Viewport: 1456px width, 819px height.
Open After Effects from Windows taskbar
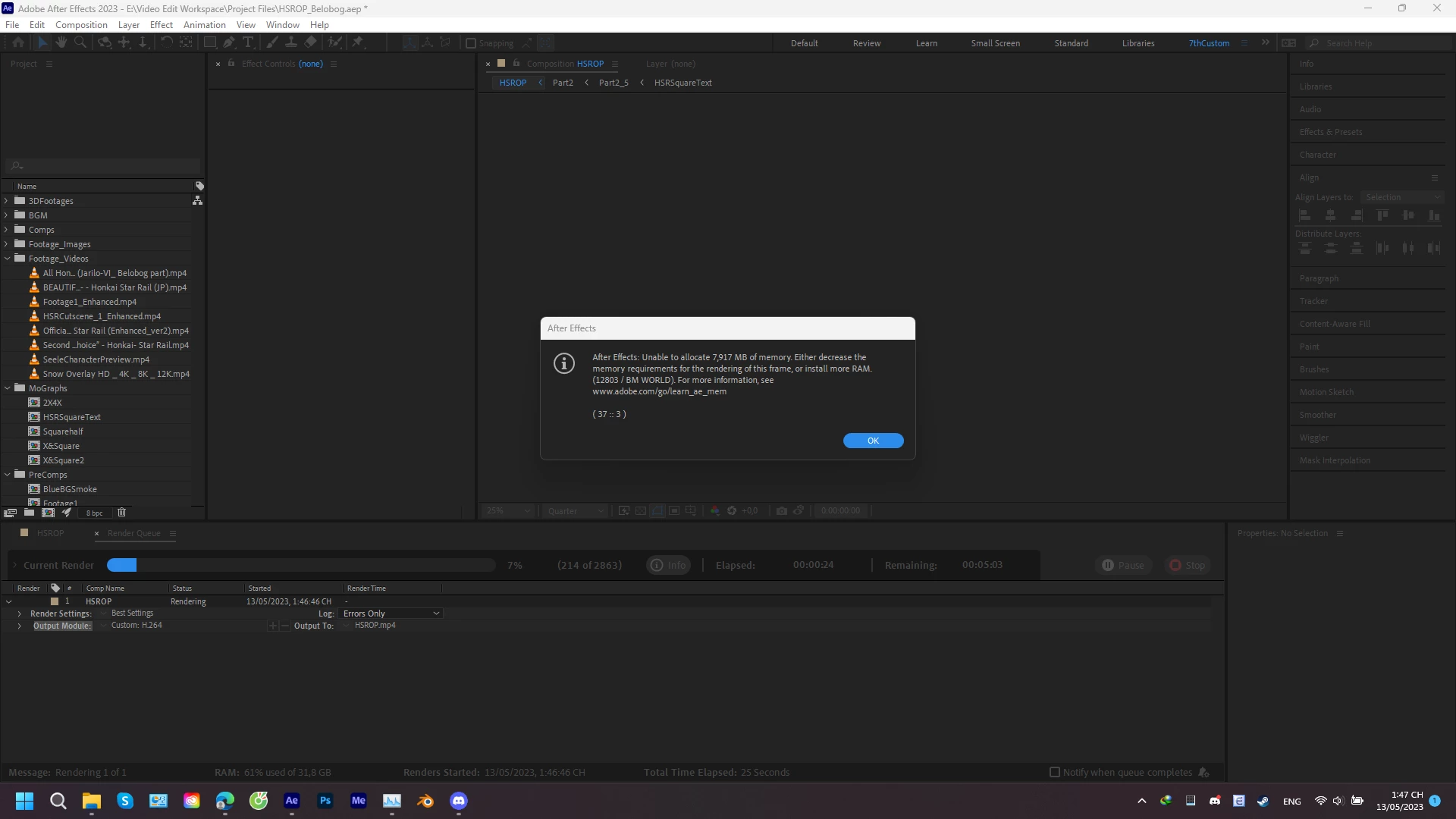(292, 801)
